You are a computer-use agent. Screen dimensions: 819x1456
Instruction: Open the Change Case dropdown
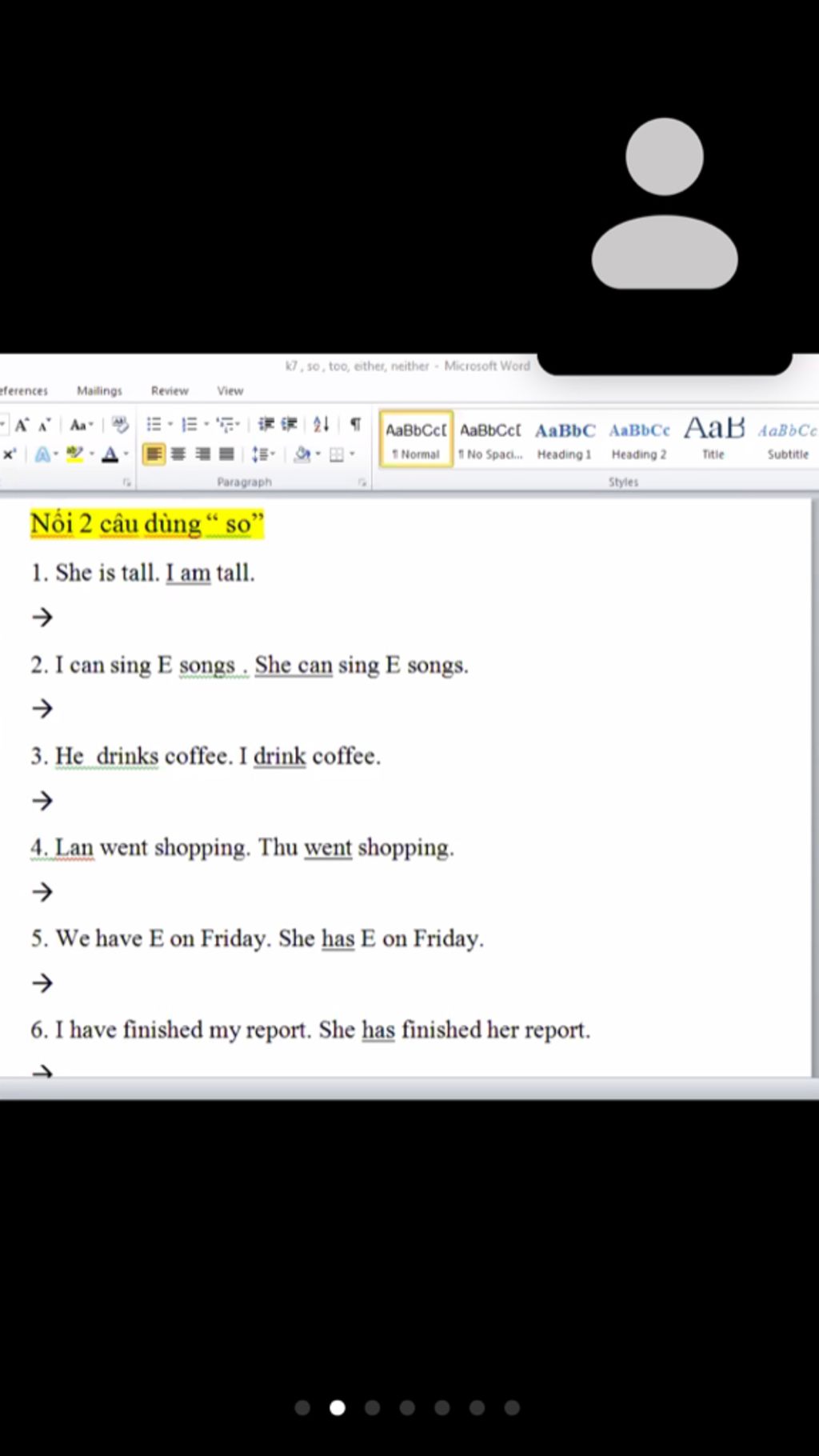[82, 425]
